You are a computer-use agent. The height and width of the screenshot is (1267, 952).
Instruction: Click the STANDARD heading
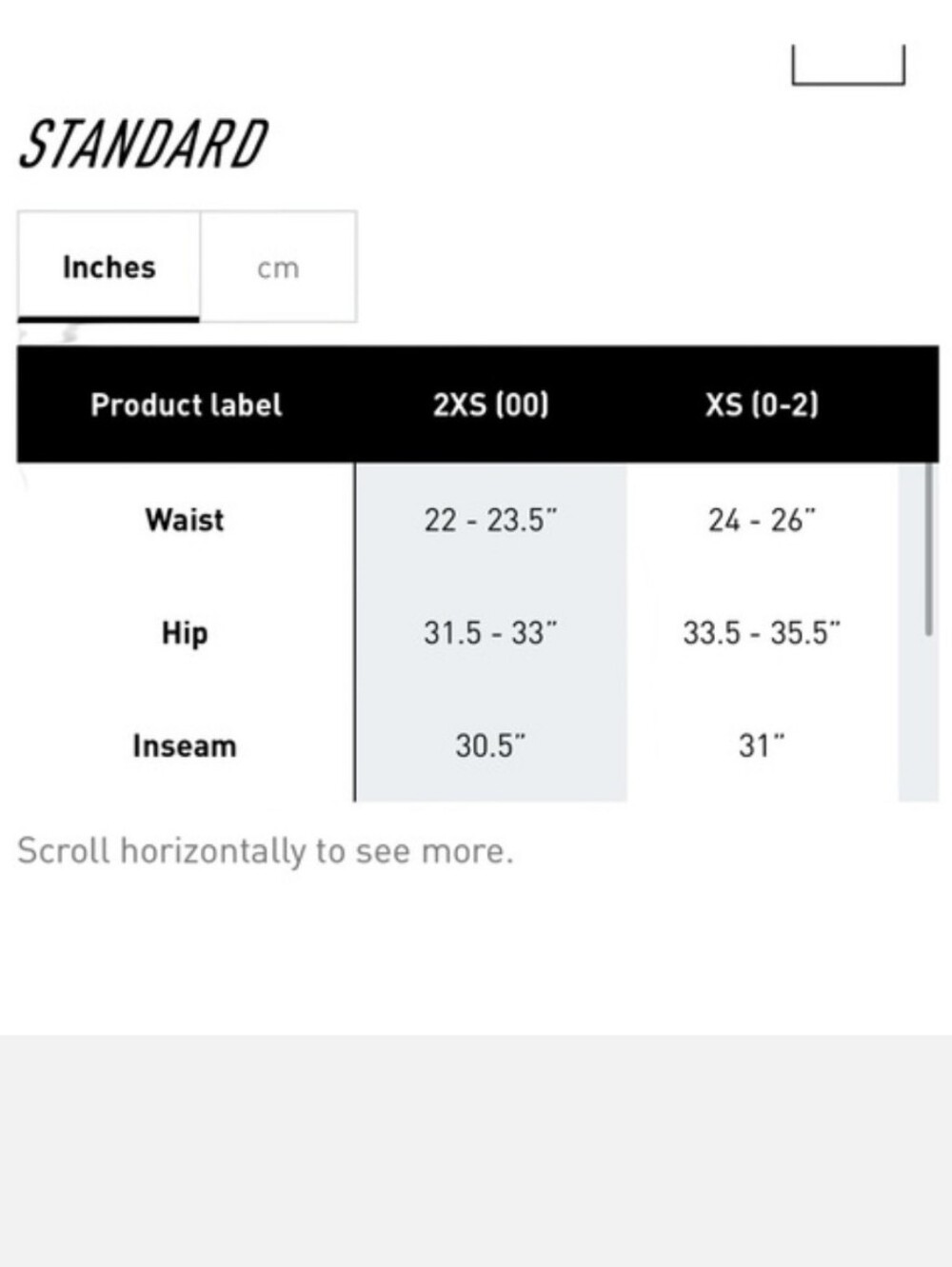click(x=143, y=145)
